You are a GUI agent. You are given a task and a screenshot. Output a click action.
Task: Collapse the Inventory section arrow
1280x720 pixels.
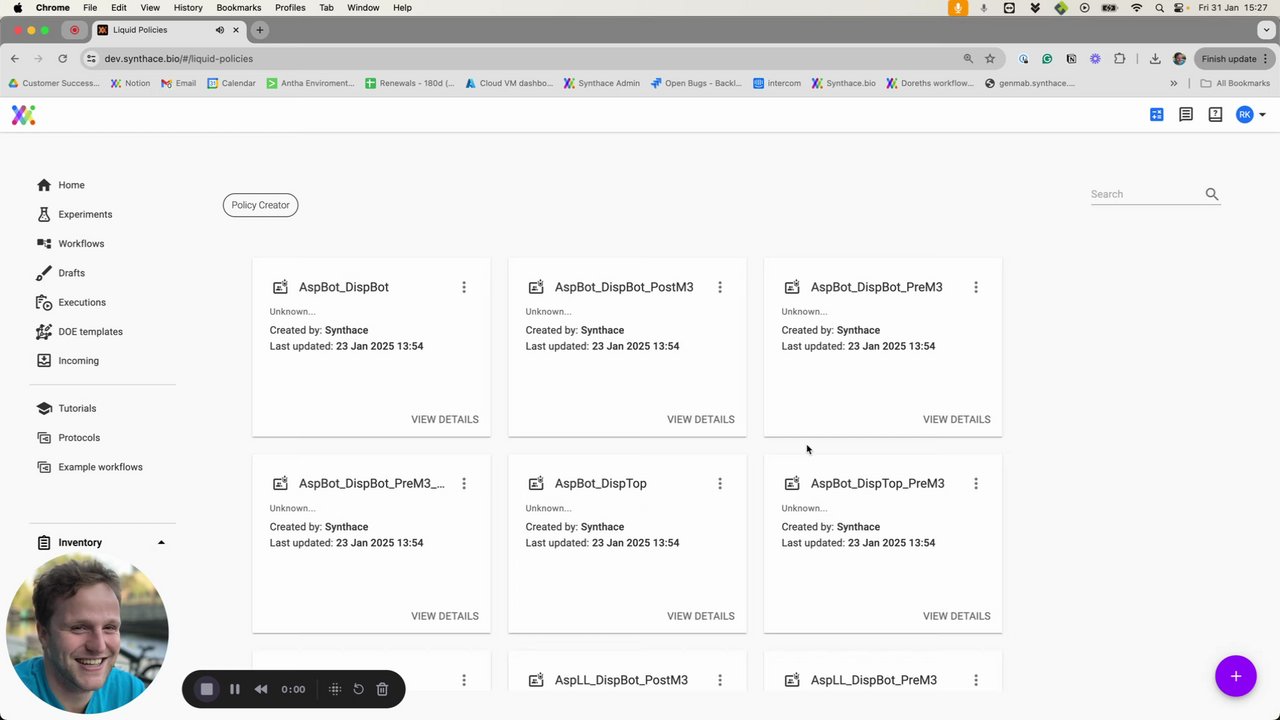point(161,543)
